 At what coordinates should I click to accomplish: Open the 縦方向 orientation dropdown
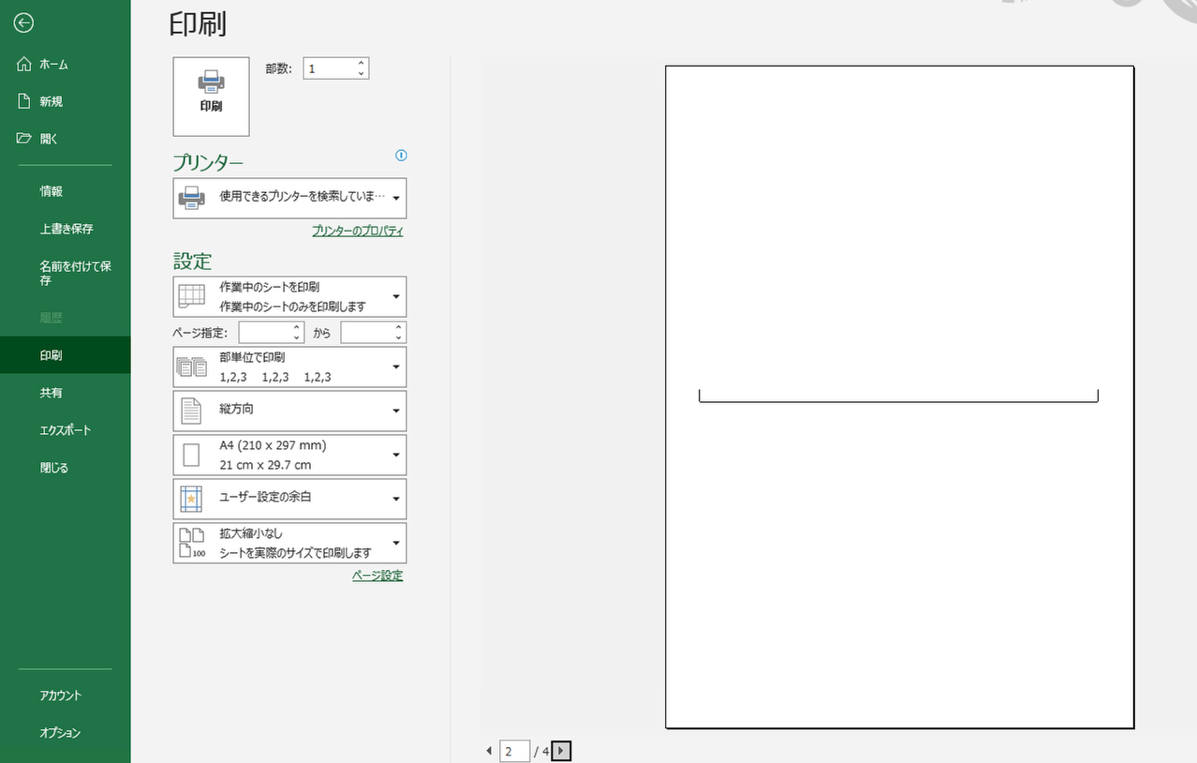tap(290, 410)
